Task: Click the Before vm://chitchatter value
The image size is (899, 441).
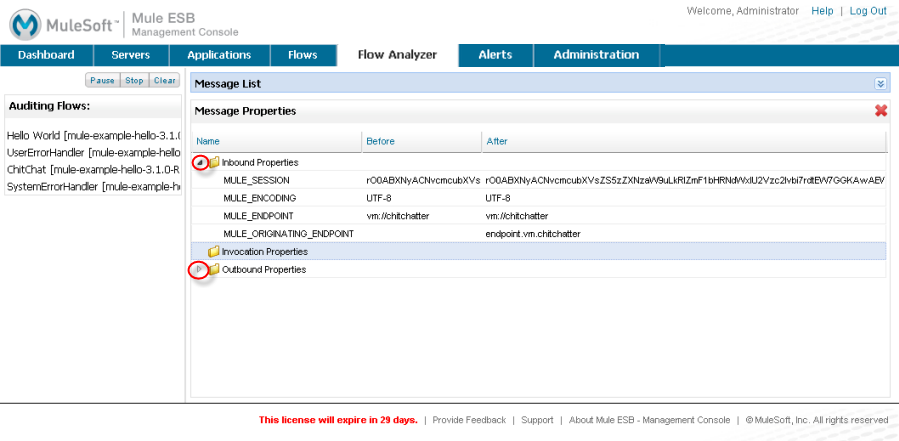Action: 398,216
